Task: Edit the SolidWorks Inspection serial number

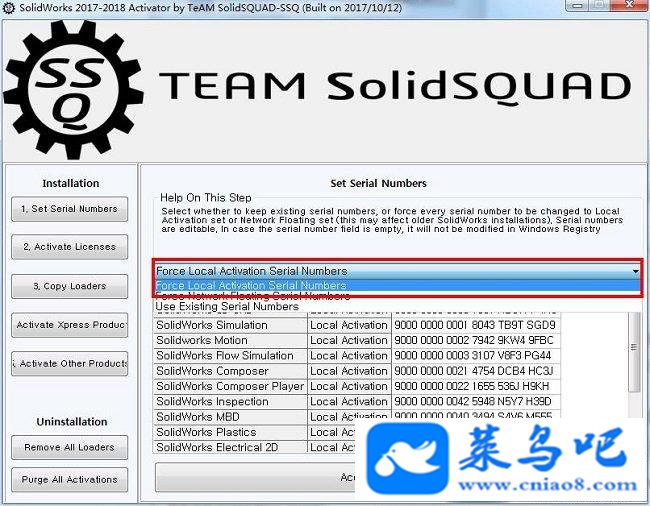Action: click(476, 402)
